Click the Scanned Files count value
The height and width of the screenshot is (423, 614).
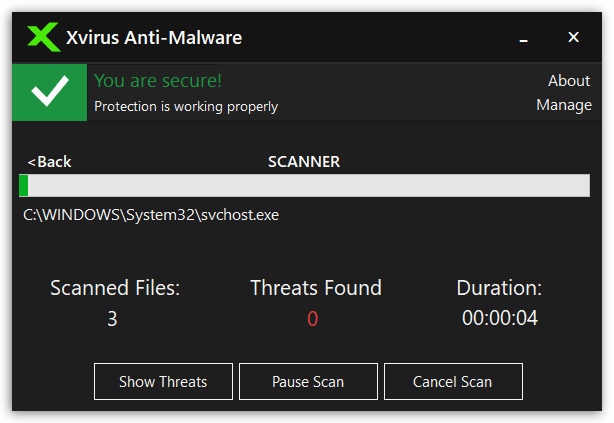(112, 318)
